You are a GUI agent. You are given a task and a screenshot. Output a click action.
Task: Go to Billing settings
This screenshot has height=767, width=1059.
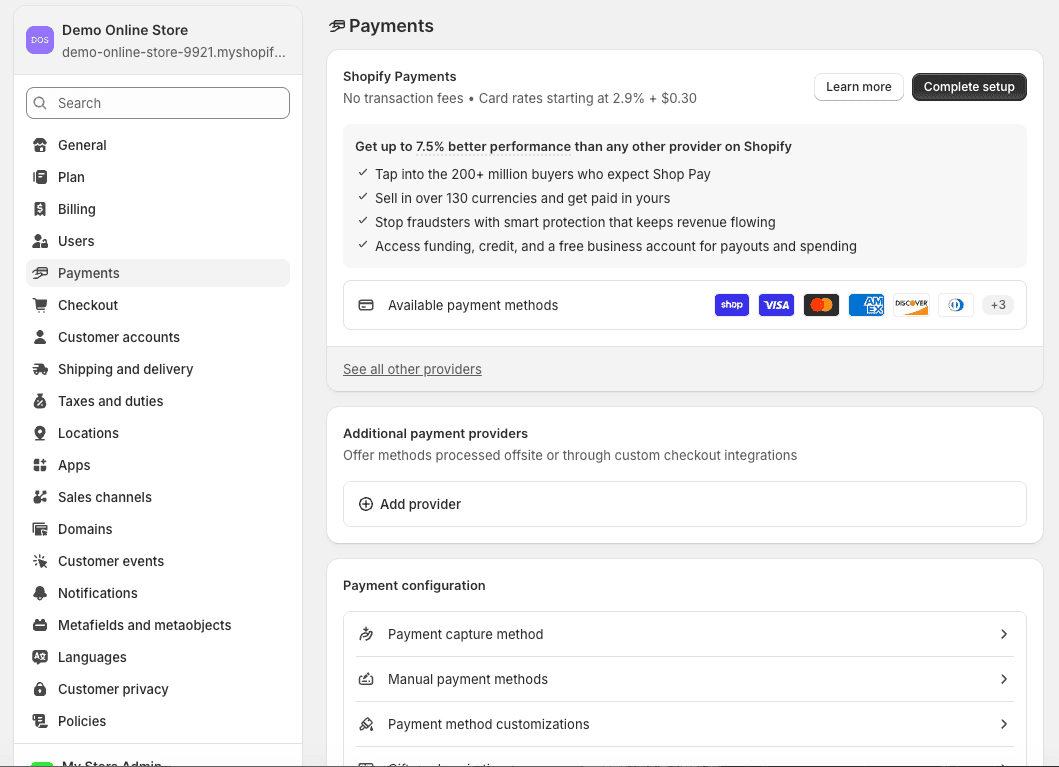(158, 209)
